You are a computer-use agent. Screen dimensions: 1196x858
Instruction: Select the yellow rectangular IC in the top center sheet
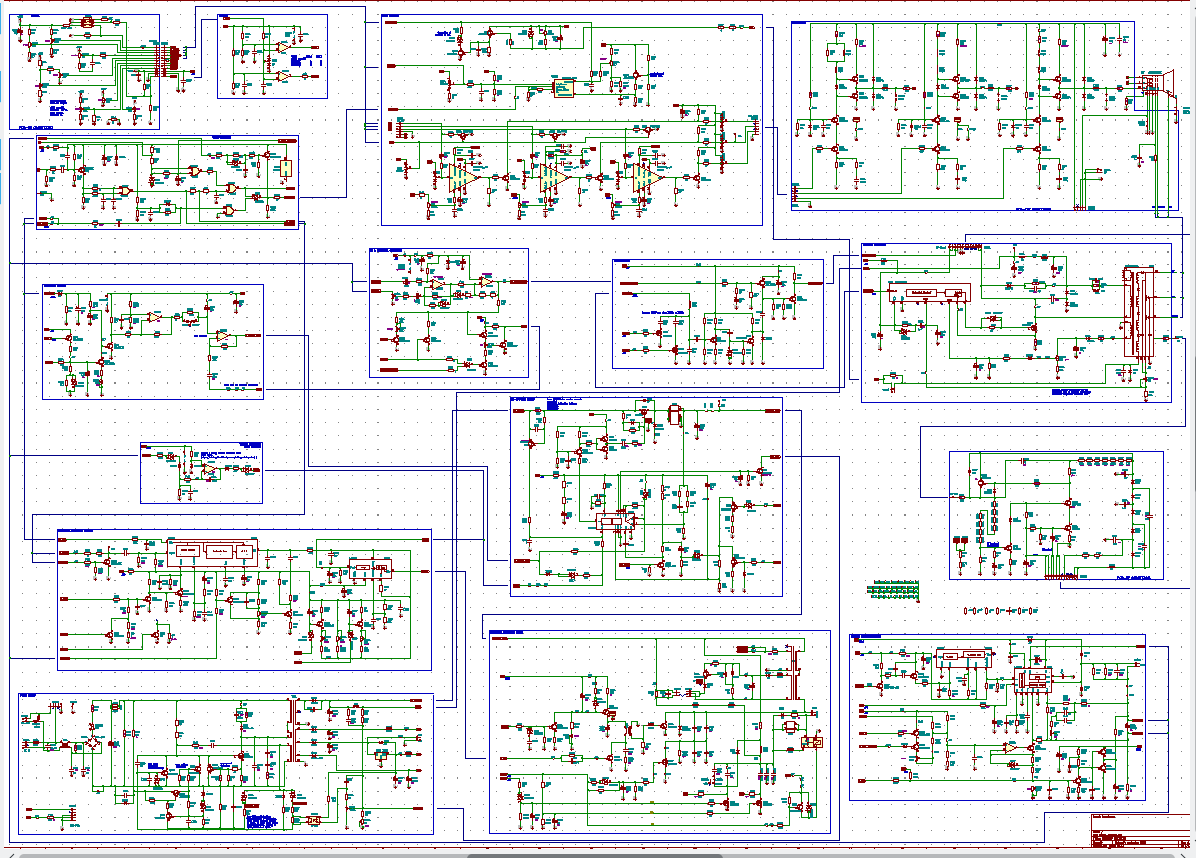tap(563, 88)
